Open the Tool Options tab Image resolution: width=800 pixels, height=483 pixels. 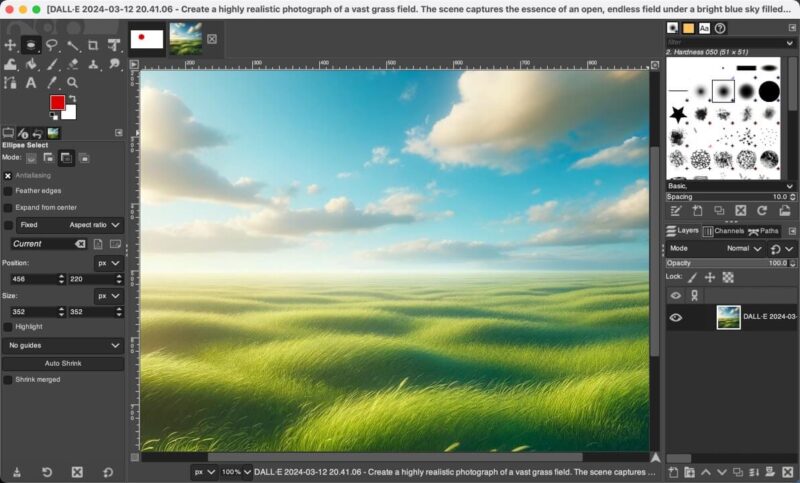[x=8, y=133]
